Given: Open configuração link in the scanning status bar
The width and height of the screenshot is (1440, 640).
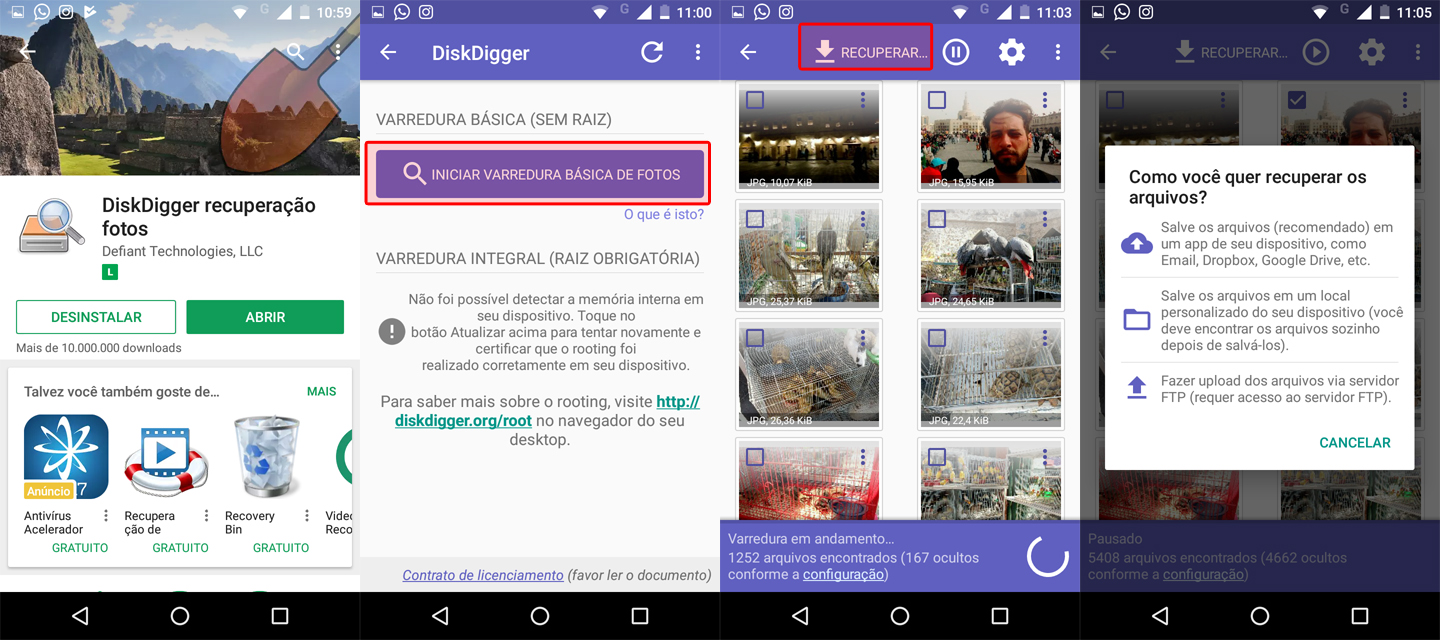Looking at the screenshot, I should (844, 574).
